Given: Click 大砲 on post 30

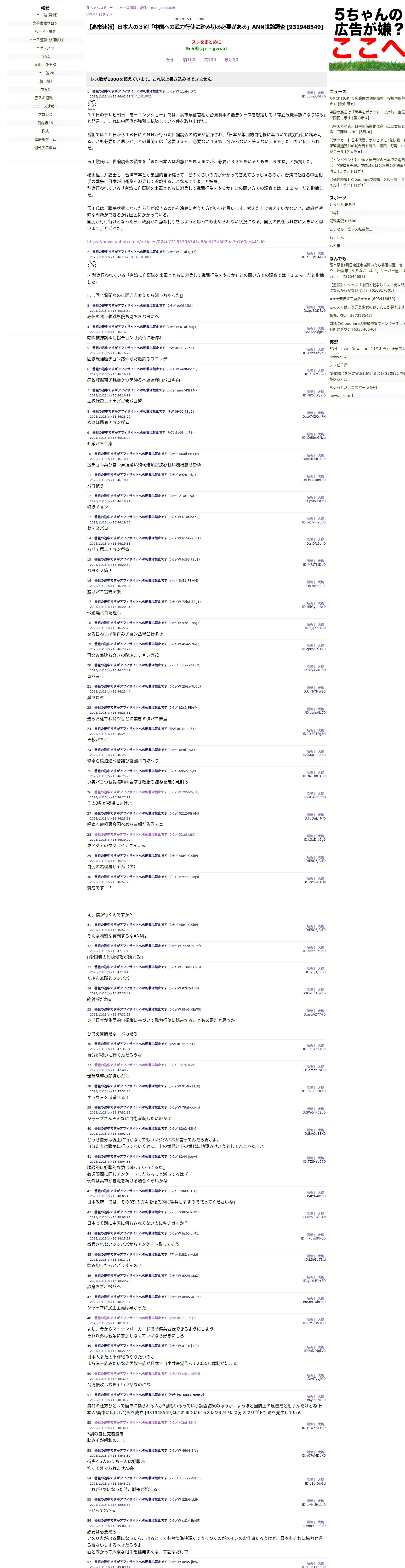Looking at the screenshot, I should [x=321, y=878].
